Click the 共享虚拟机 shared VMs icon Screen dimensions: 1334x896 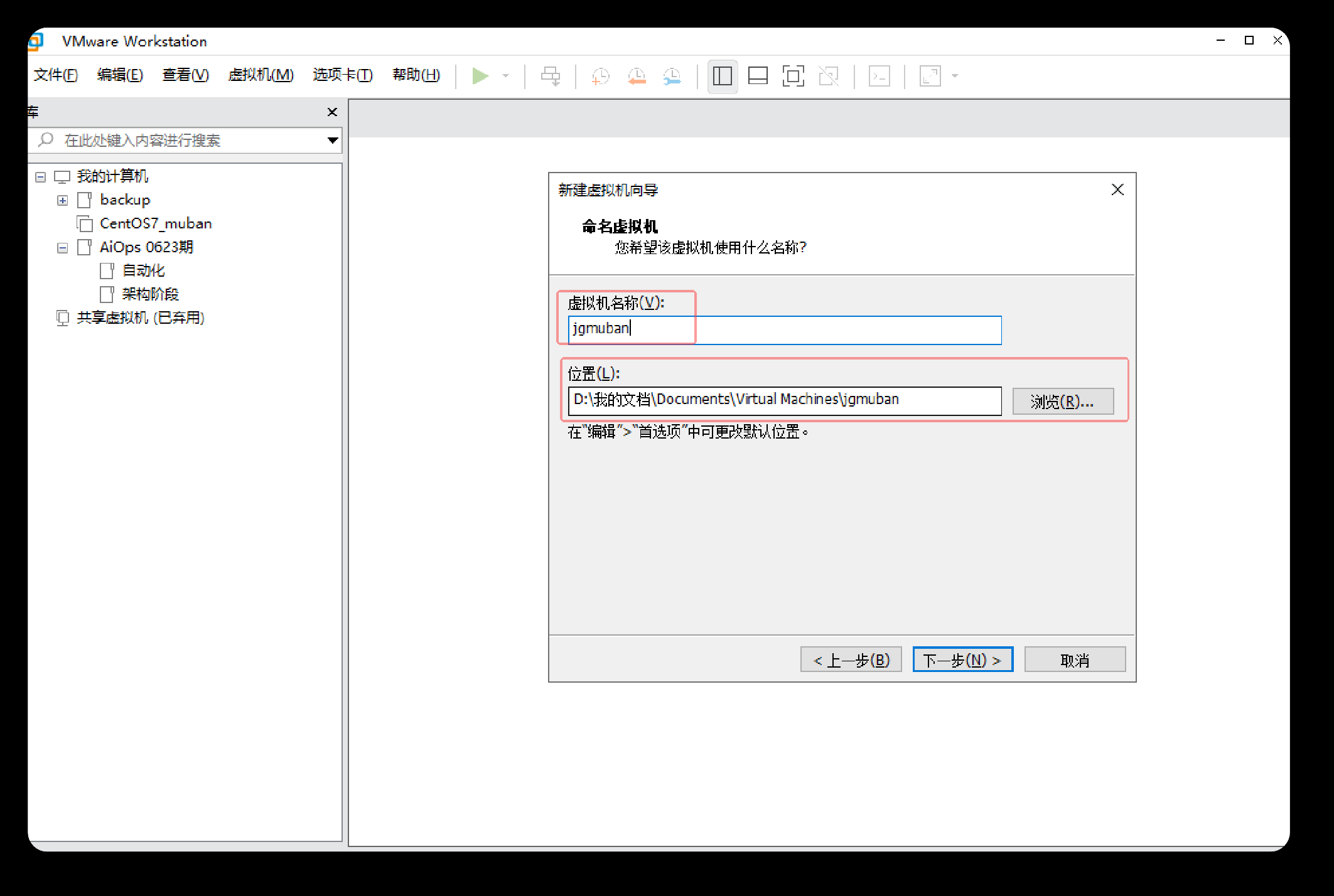point(62,317)
